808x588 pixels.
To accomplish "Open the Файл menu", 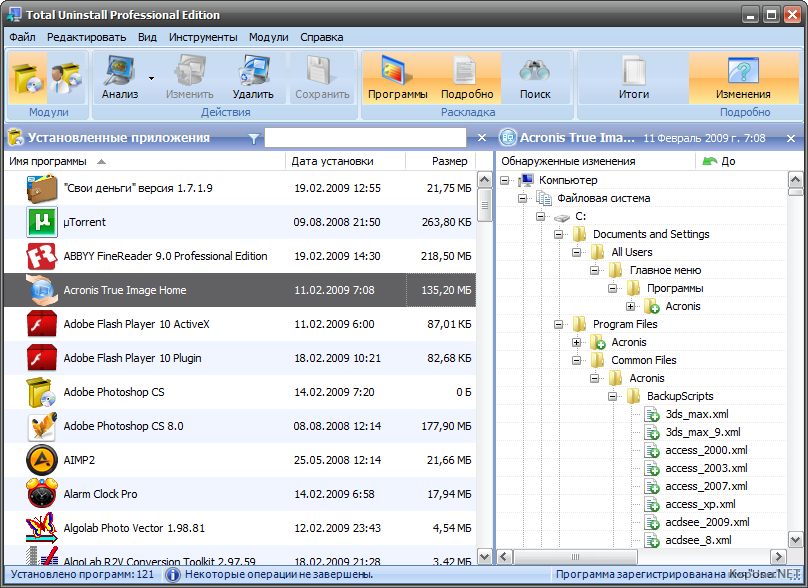I will pos(22,37).
